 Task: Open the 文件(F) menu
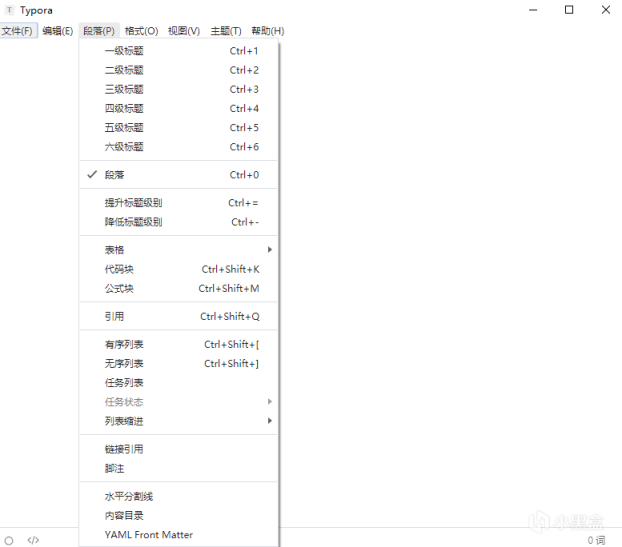(x=17, y=31)
